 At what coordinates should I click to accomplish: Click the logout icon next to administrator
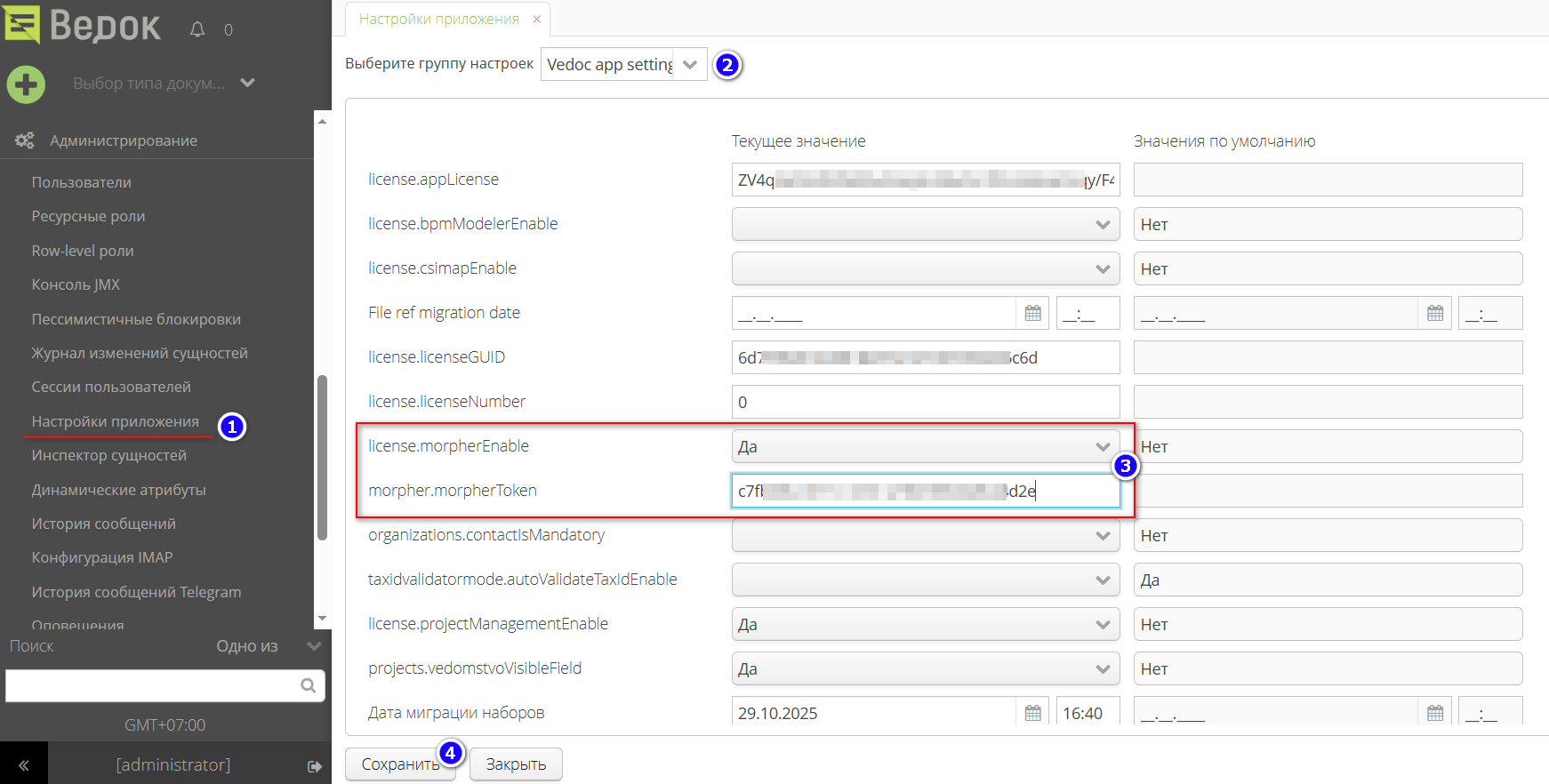point(314,766)
